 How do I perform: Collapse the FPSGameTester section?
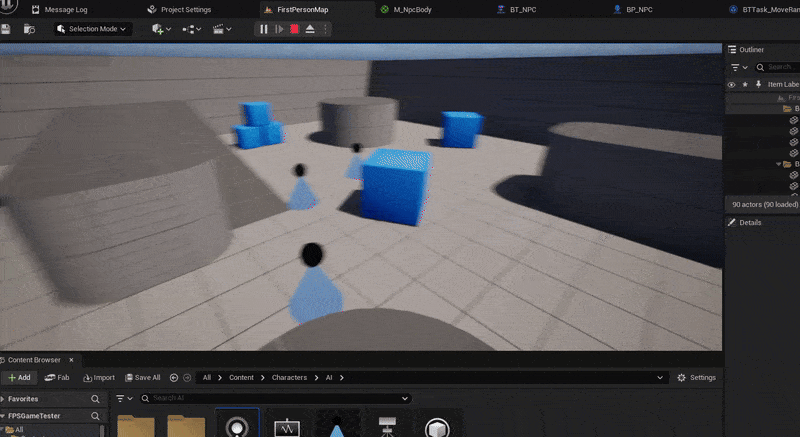3,416
